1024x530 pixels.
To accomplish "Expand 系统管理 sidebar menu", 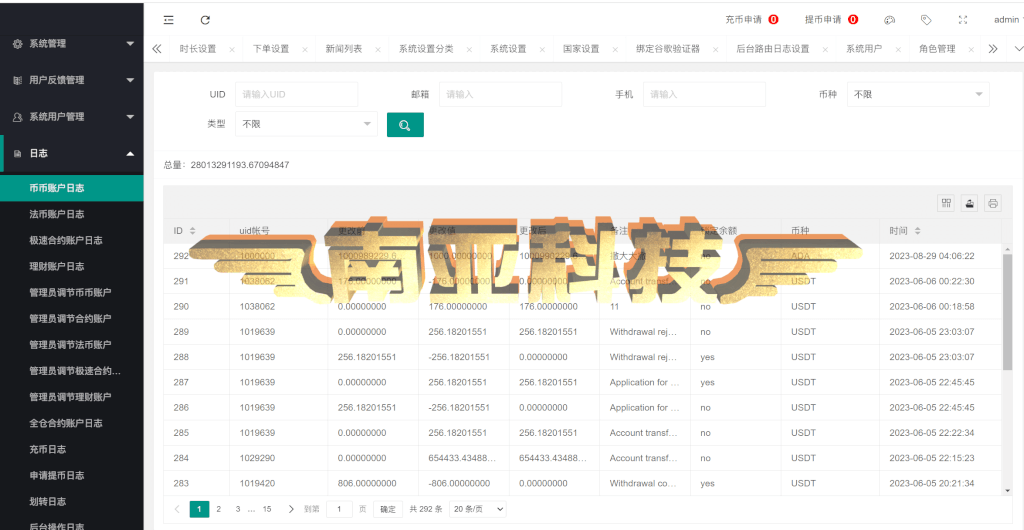I will pos(72,44).
